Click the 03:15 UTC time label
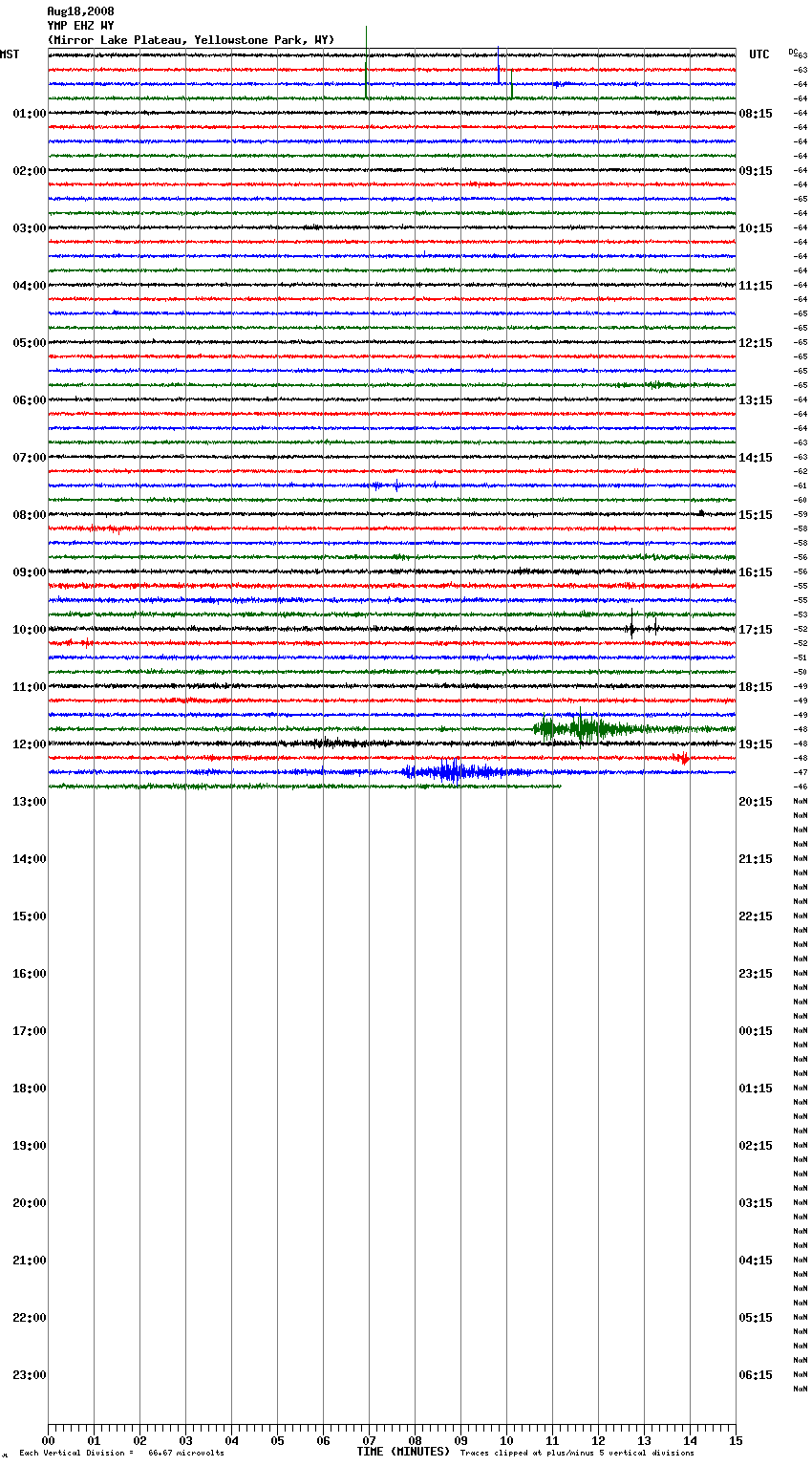The height and width of the screenshot is (1466, 812). tap(756, 1203)
